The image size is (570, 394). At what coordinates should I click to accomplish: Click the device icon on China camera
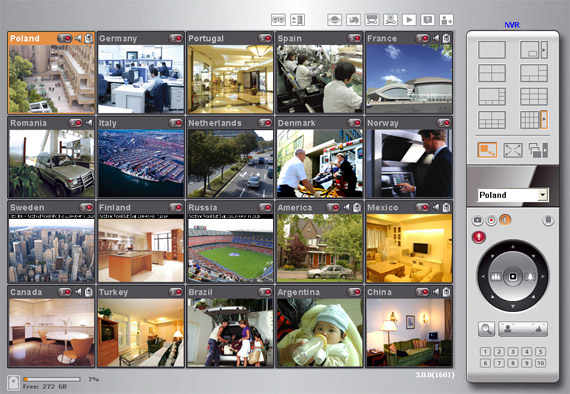coord(446,292)
